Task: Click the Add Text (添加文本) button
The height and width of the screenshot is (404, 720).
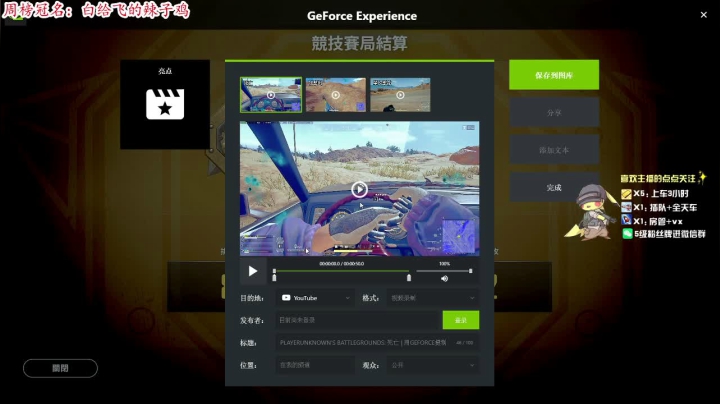Action: click(x=554, y=150)
